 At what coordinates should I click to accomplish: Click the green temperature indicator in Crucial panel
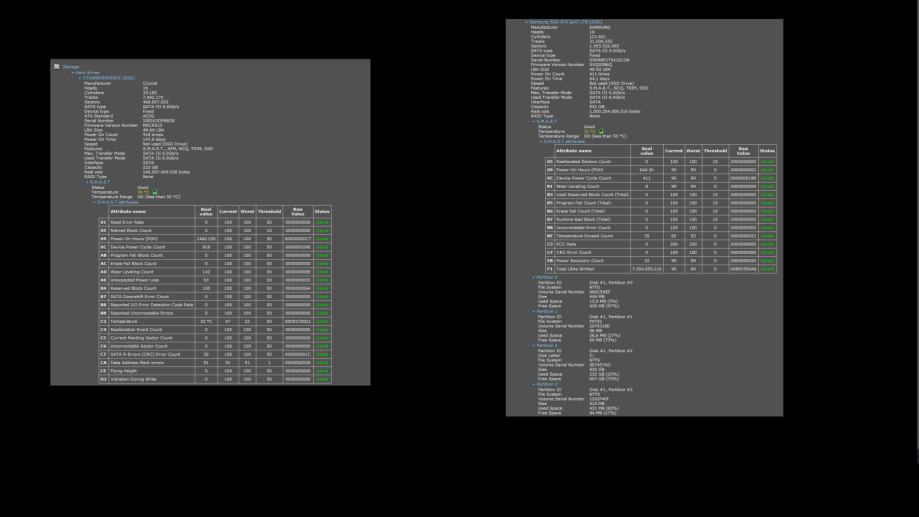[155, 192]
